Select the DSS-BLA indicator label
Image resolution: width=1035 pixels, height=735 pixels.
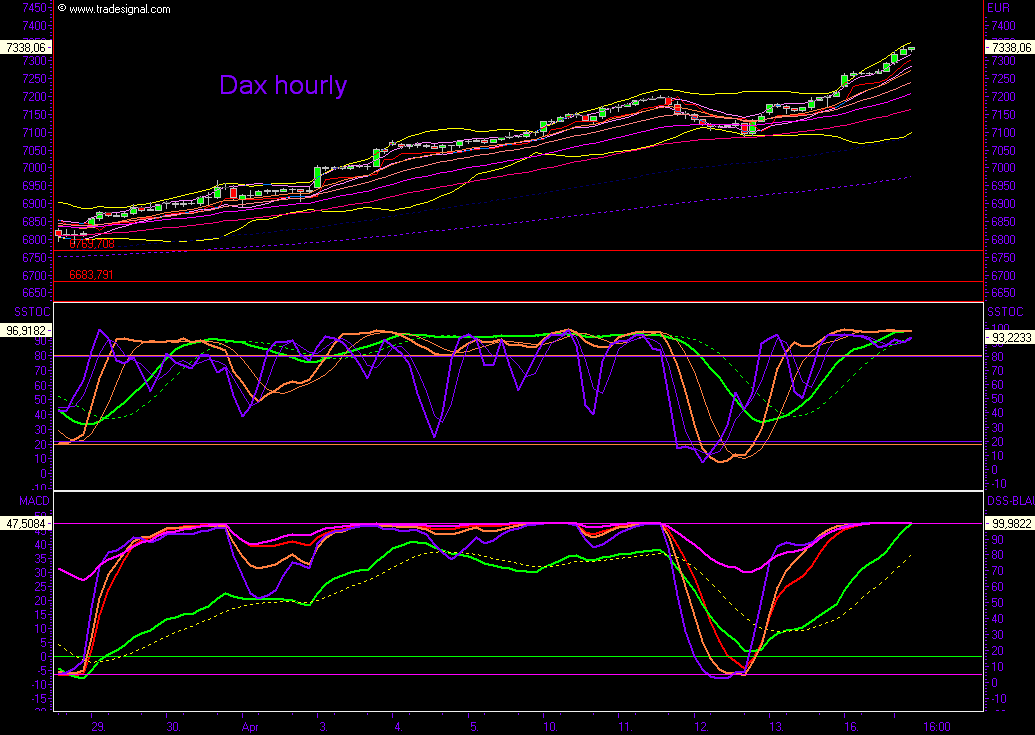click(1011, 501)
